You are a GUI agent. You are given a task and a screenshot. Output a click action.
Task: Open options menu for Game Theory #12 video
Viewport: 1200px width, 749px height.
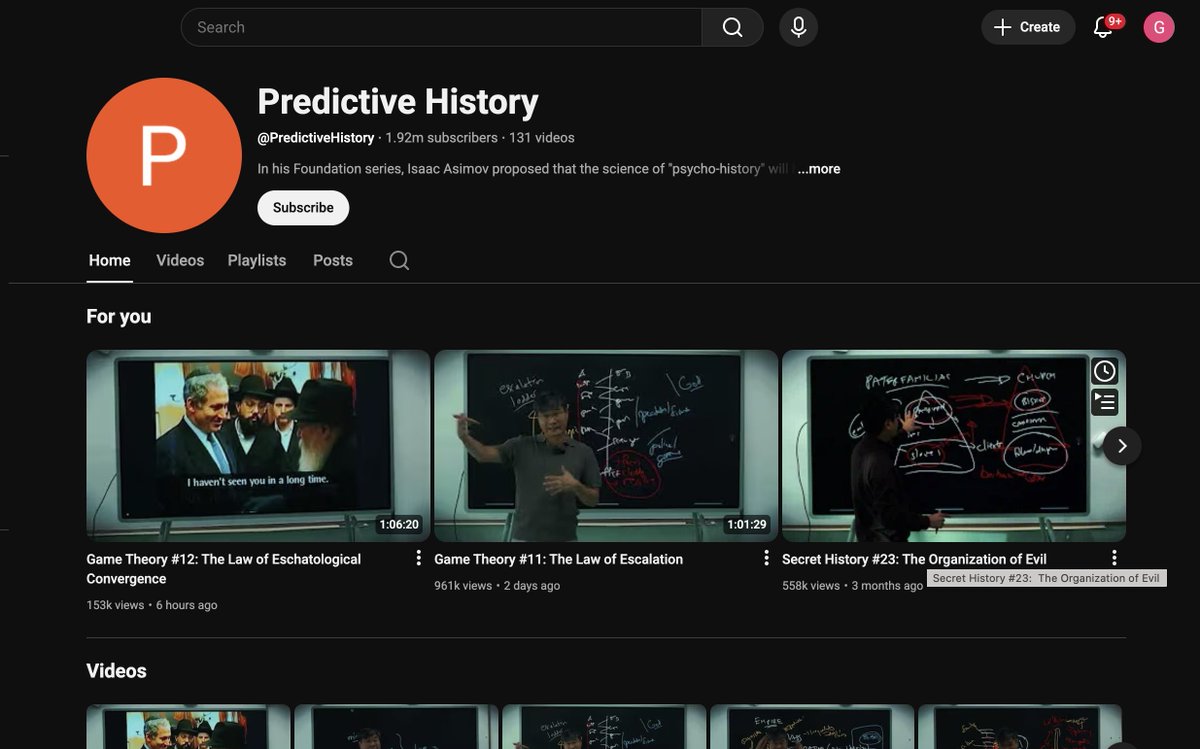[418, 558]
